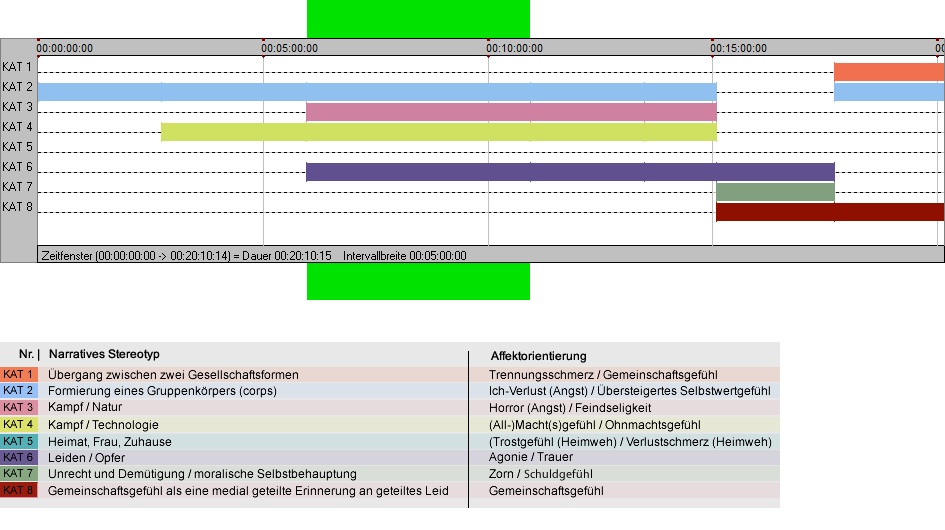This screenshot has width=945, height=530.
Task: Click the dark red KAT 8 legend swatch
Action: 19,490
